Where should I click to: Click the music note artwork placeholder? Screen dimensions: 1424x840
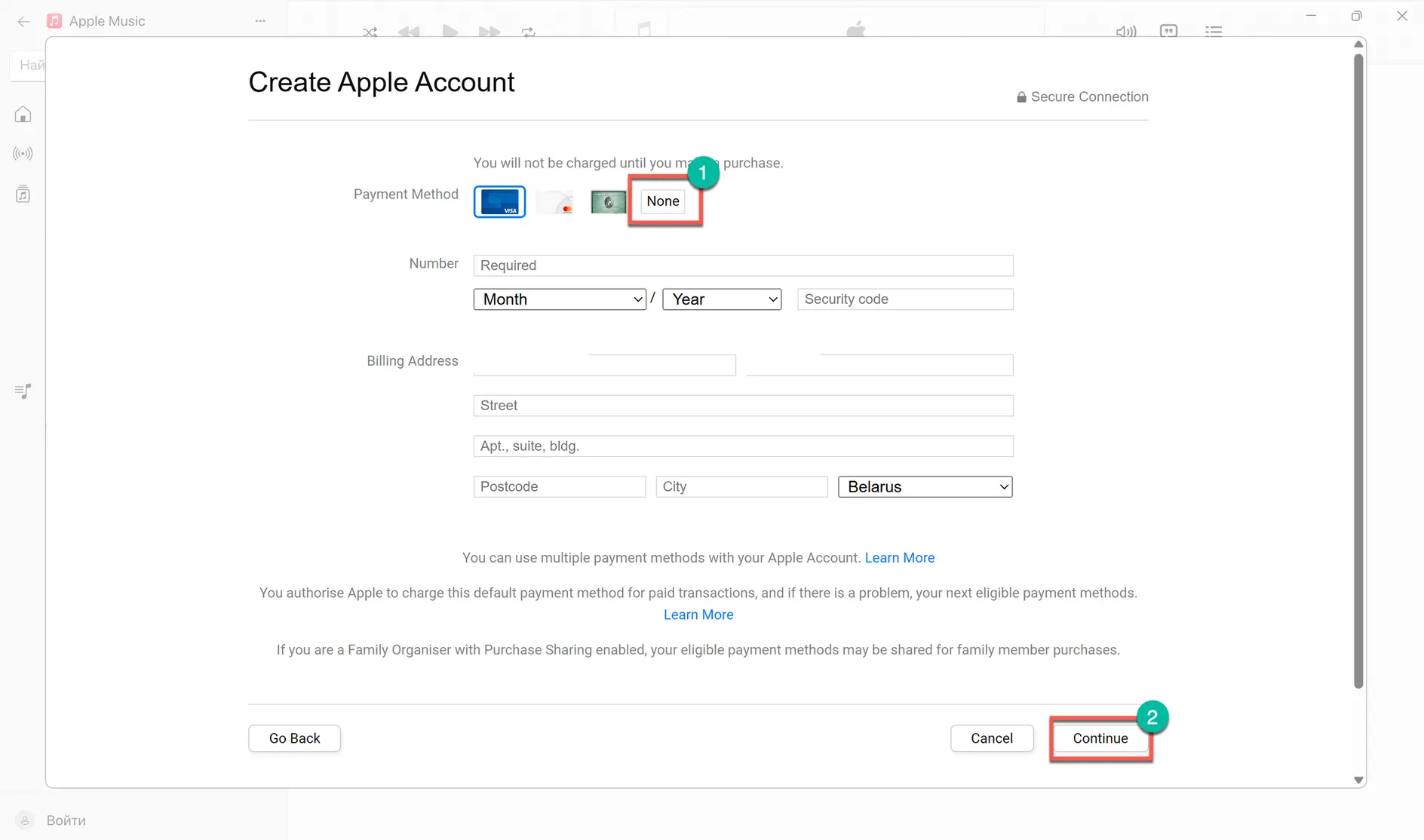tap(643, 29)
